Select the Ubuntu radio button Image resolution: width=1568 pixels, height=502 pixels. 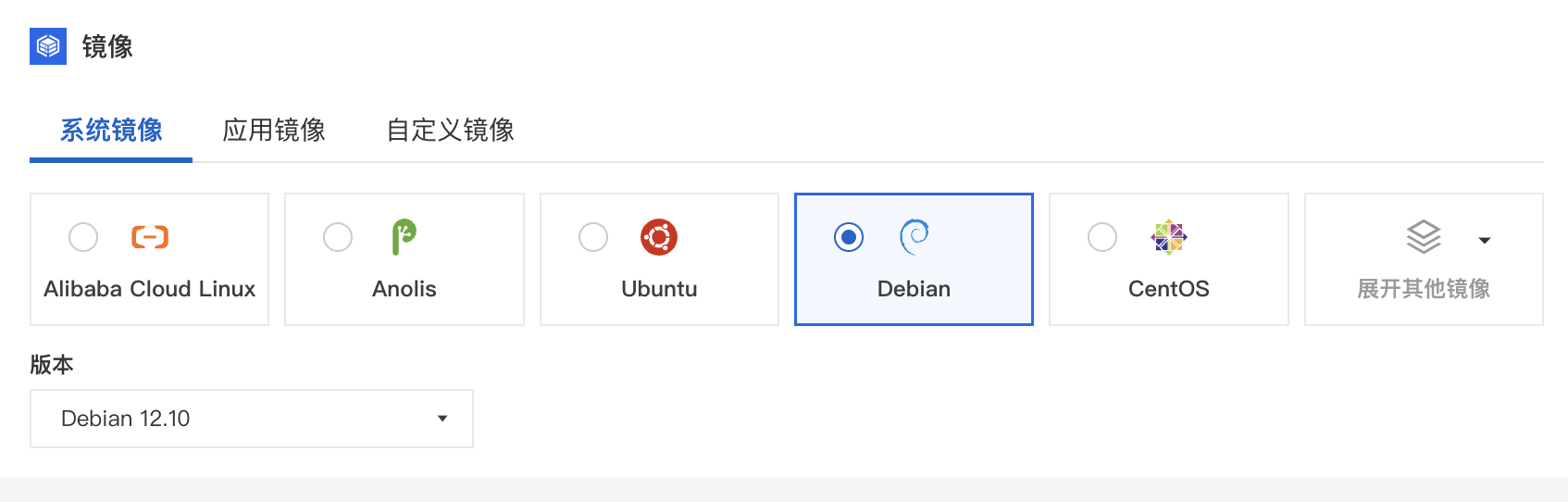point(593,237)
